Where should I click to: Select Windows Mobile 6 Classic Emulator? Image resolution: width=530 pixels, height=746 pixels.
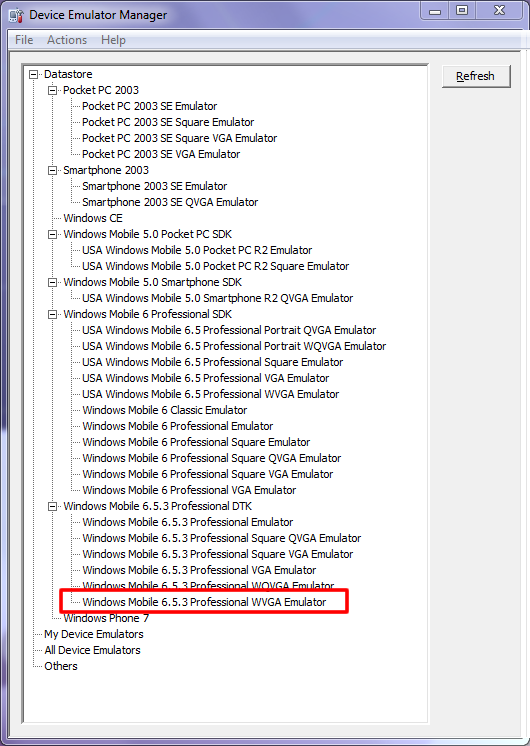pyautogui.click(x=165, y=410)
